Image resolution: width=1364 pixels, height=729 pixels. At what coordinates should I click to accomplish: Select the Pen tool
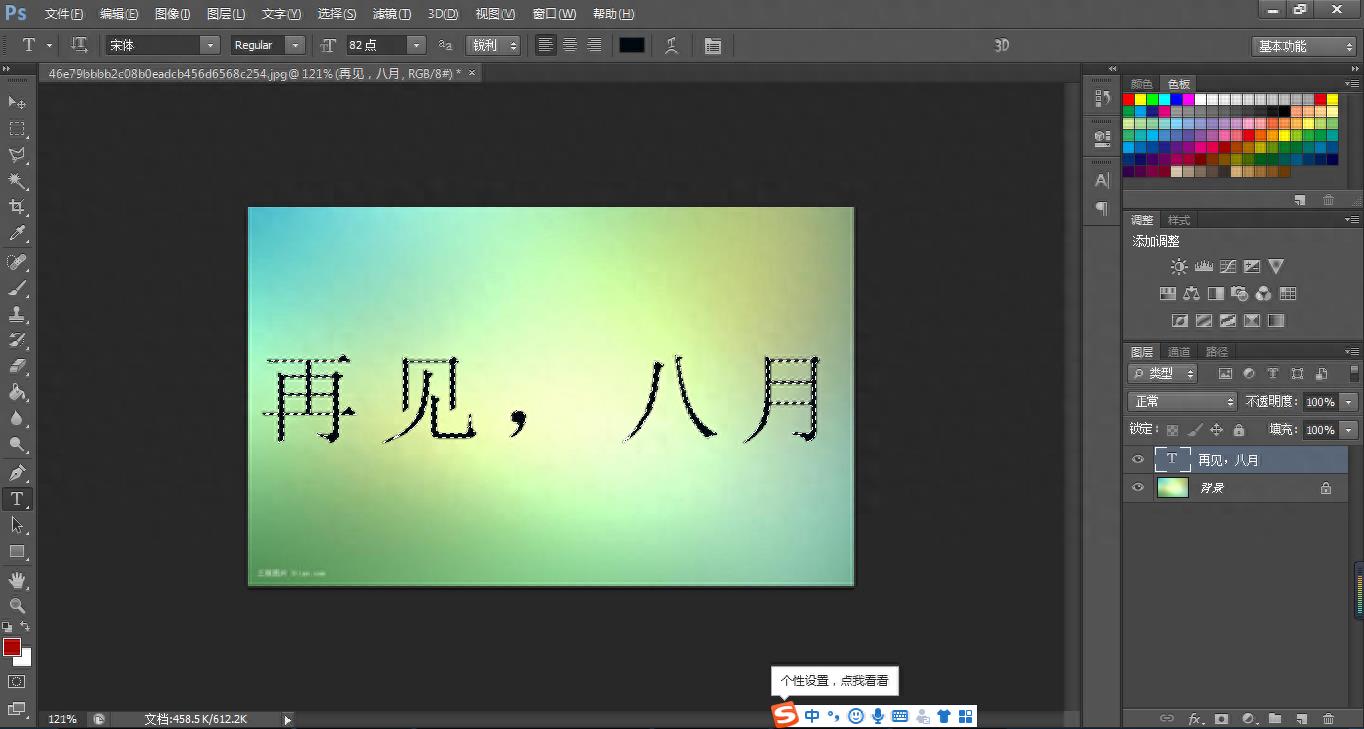click(x=17, y=473)
